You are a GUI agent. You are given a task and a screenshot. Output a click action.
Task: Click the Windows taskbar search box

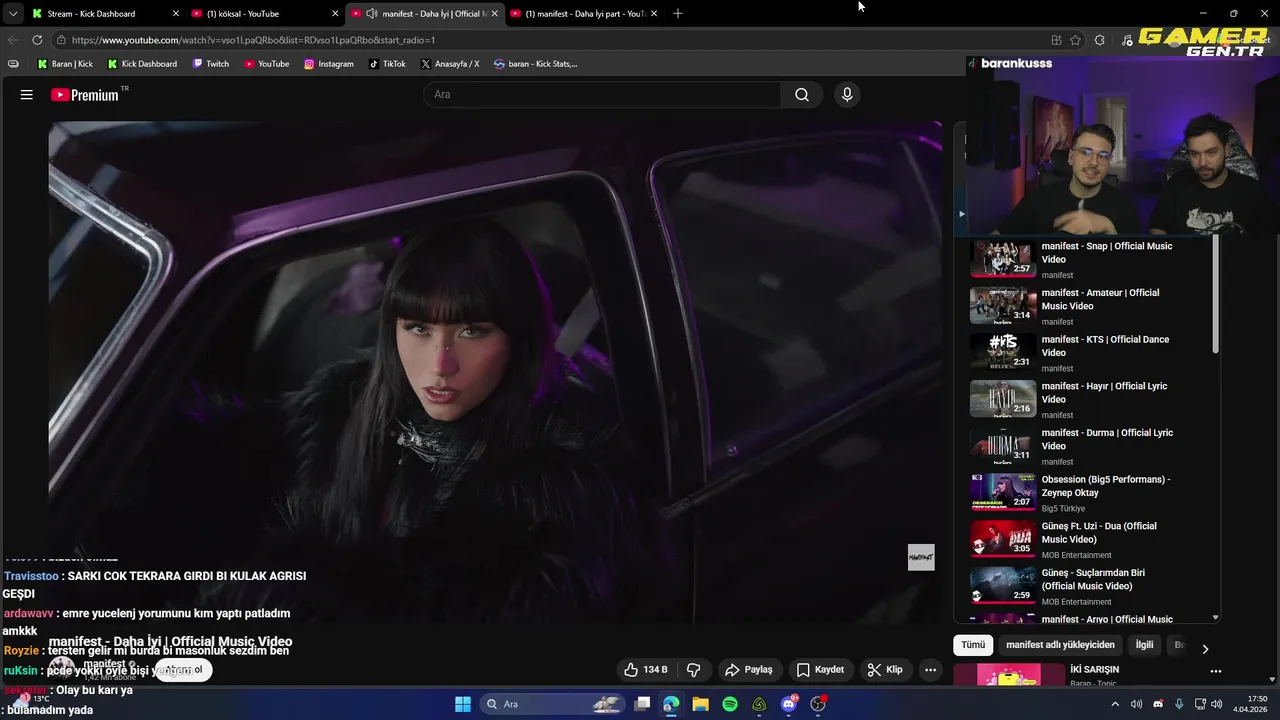click(x=552, y=704)
